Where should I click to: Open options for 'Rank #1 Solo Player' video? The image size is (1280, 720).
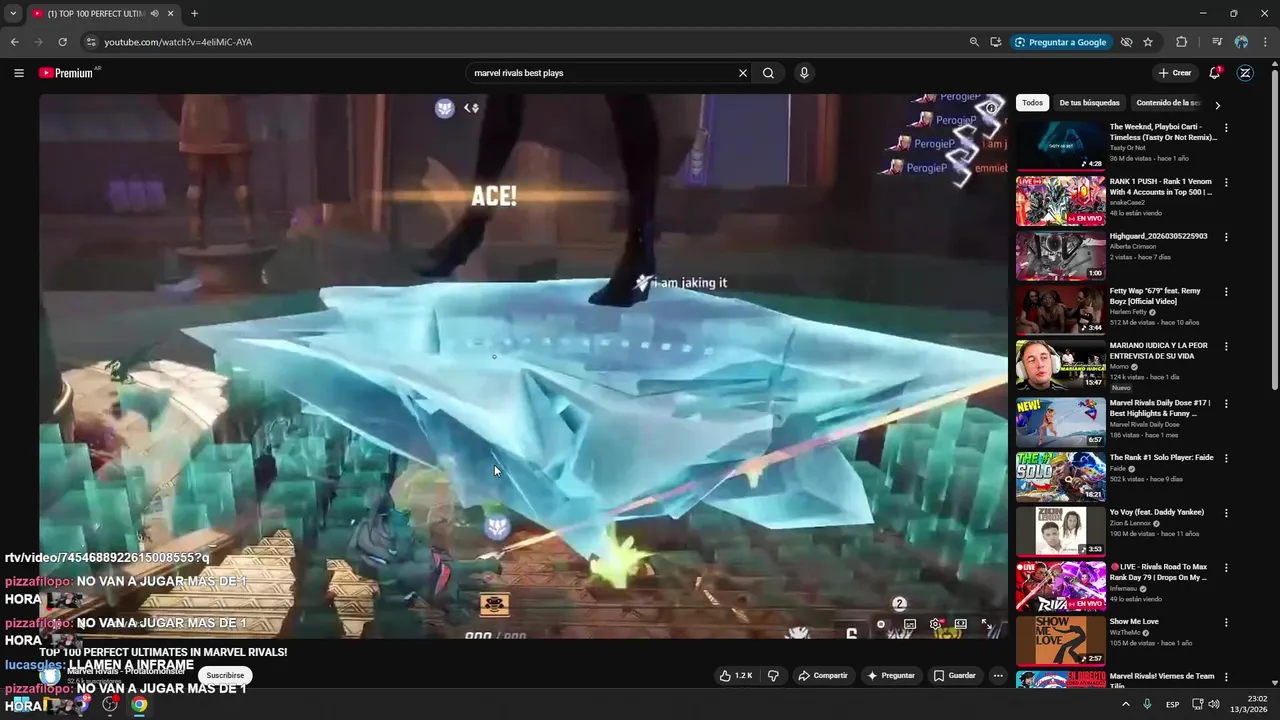tap(1226, 459)
